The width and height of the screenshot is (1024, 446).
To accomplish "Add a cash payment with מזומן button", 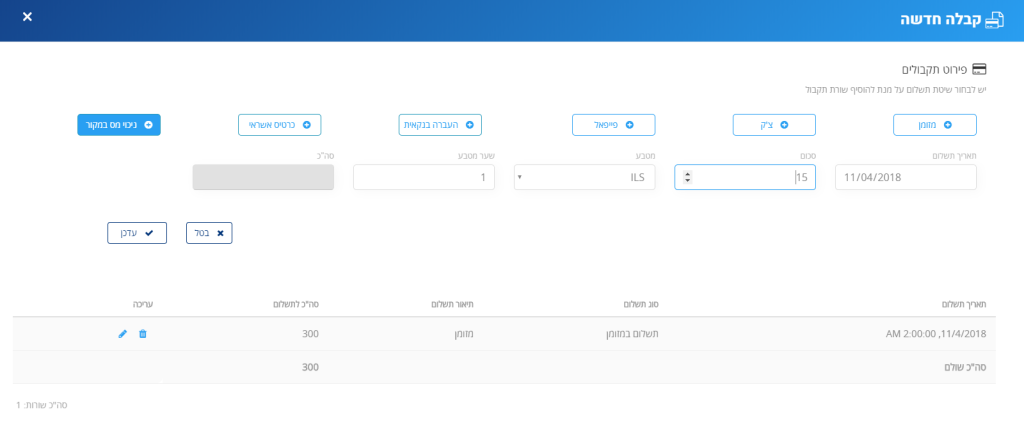I will coord(934,125).
